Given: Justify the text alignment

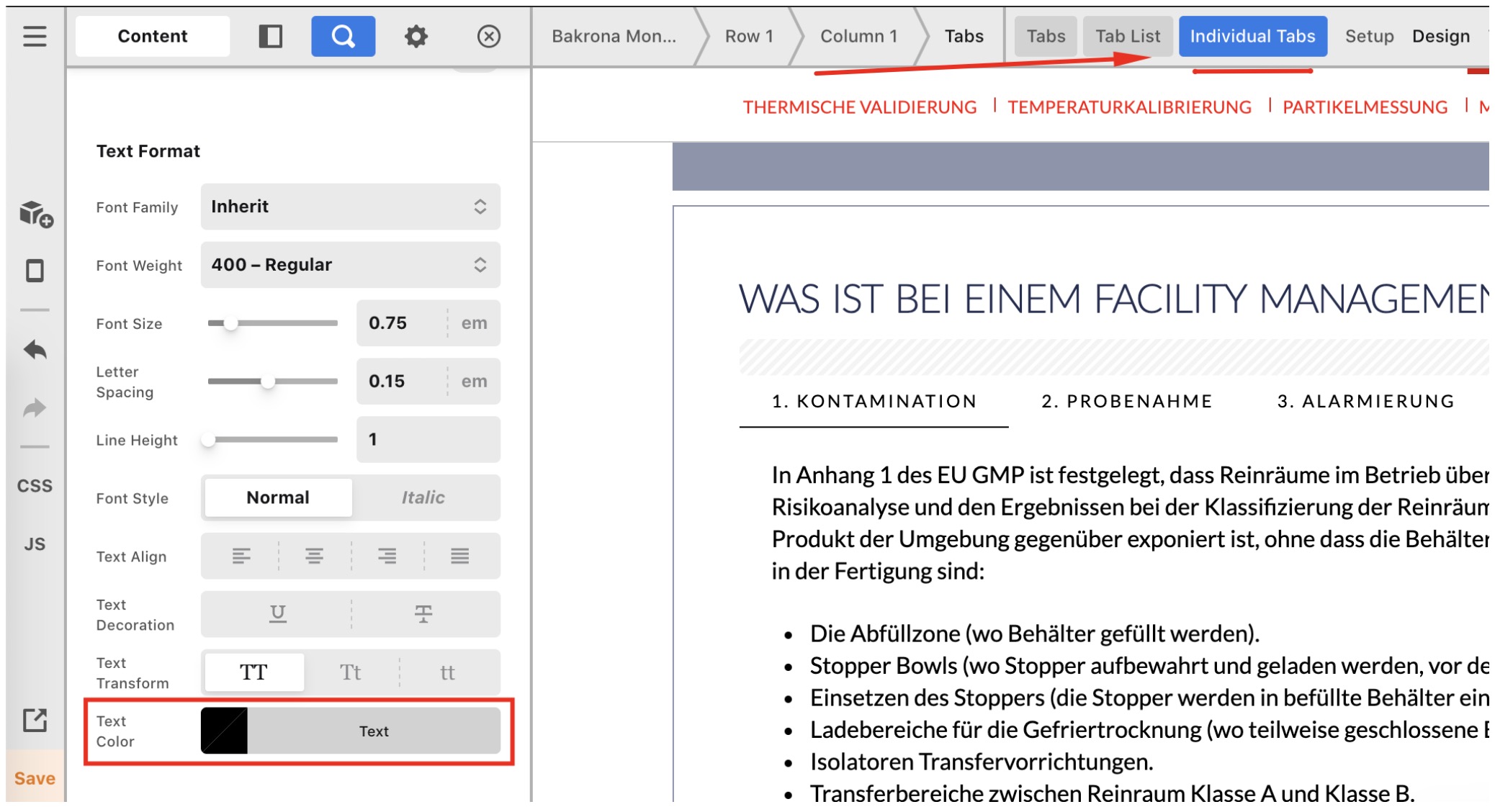Looking at the screenshot, I should 460,556.
